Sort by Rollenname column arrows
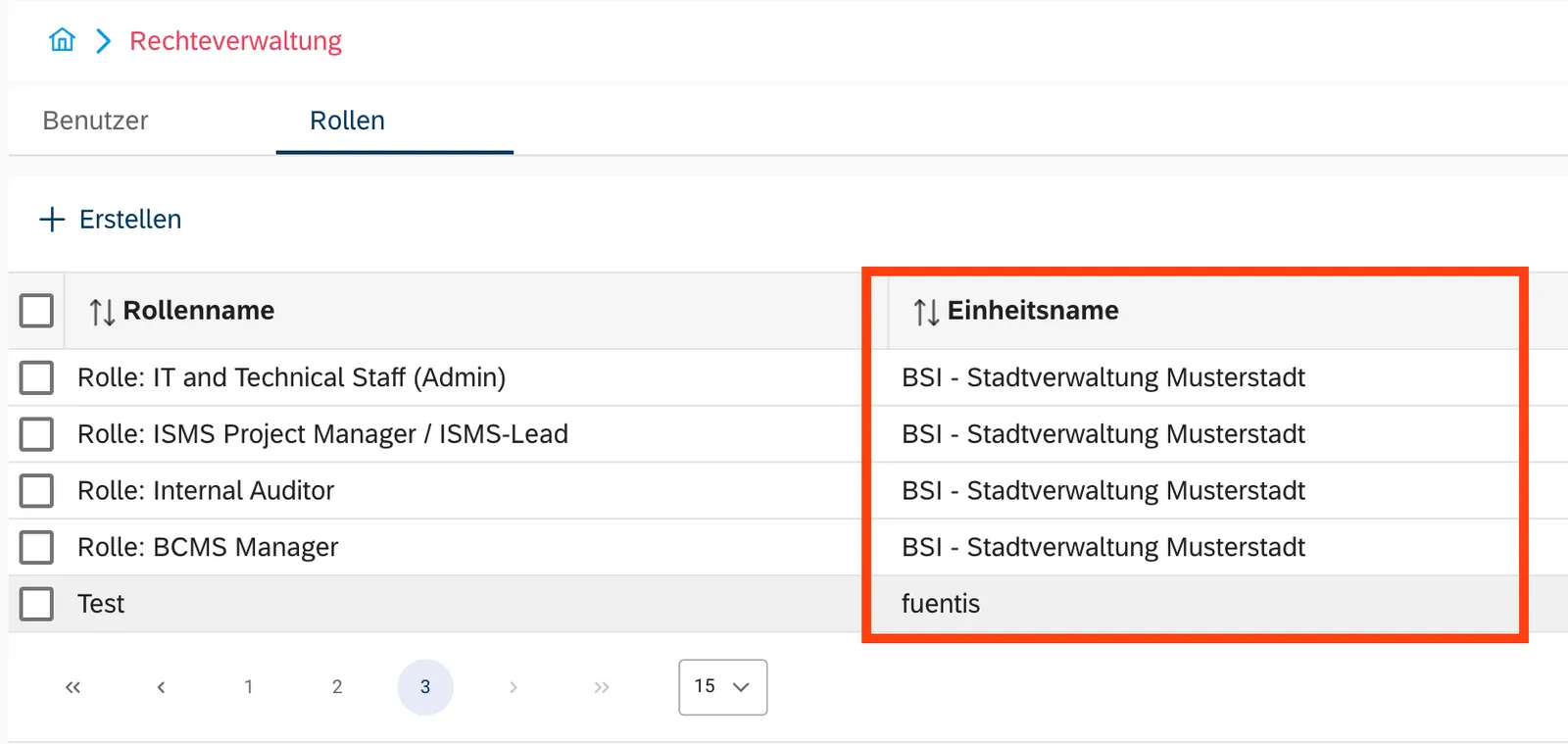 click(102, 312)
